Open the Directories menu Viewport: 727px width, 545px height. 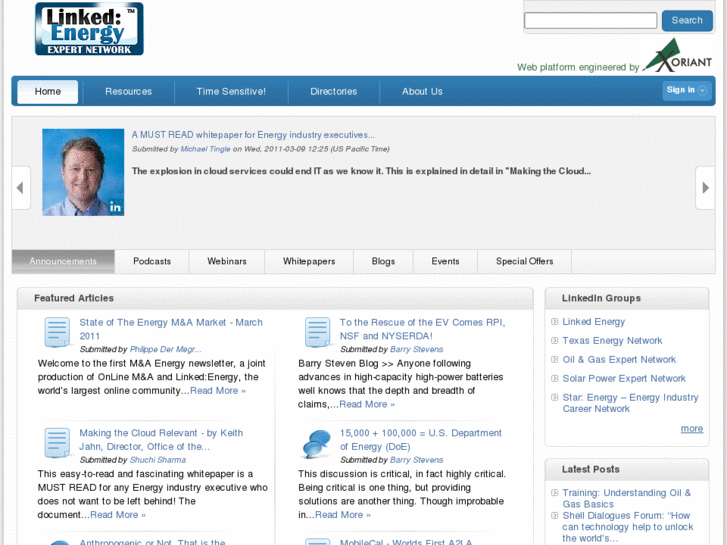point(334,91)
